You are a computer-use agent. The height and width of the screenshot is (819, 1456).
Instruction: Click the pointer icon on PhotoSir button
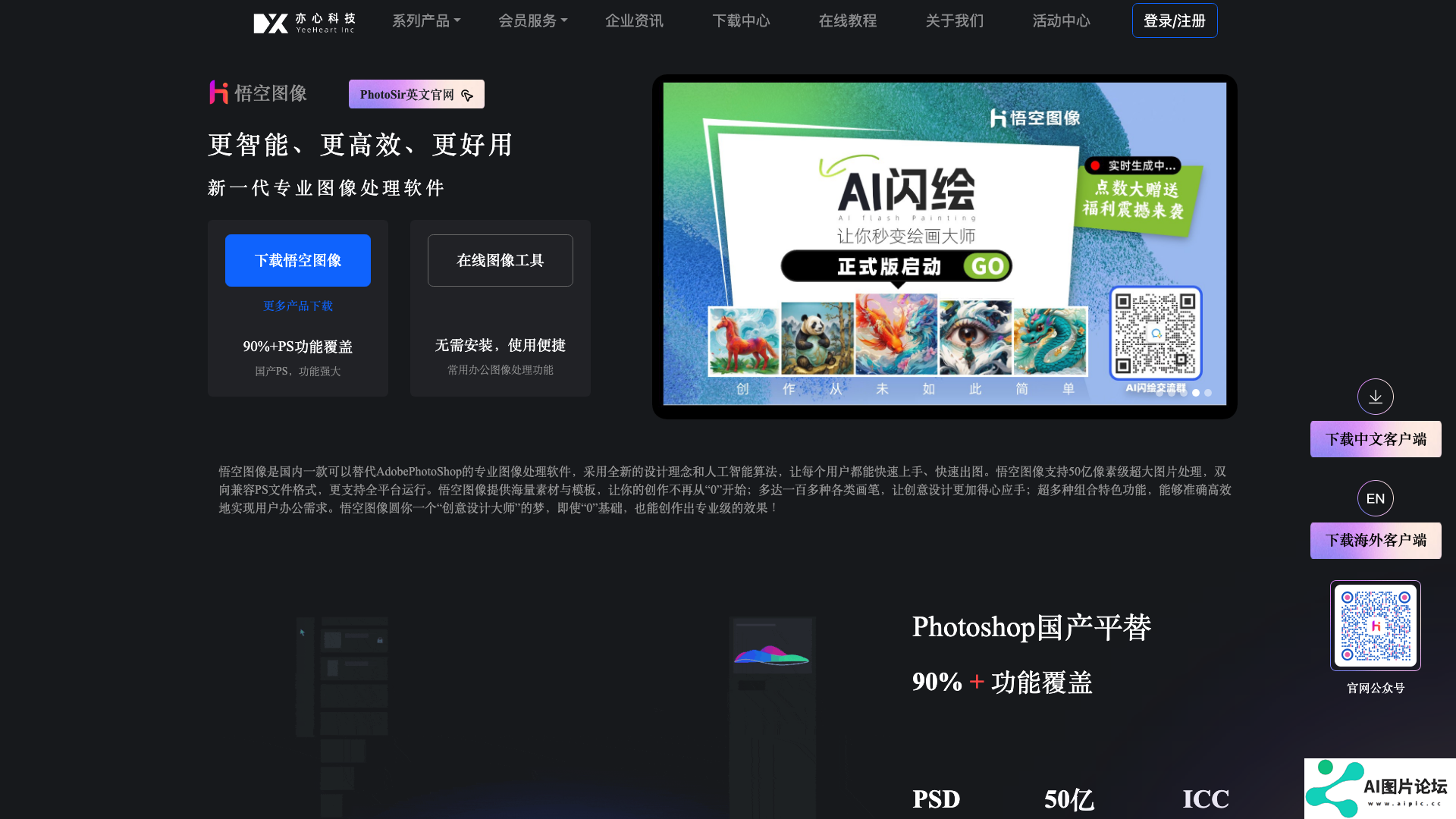(467, 95)
